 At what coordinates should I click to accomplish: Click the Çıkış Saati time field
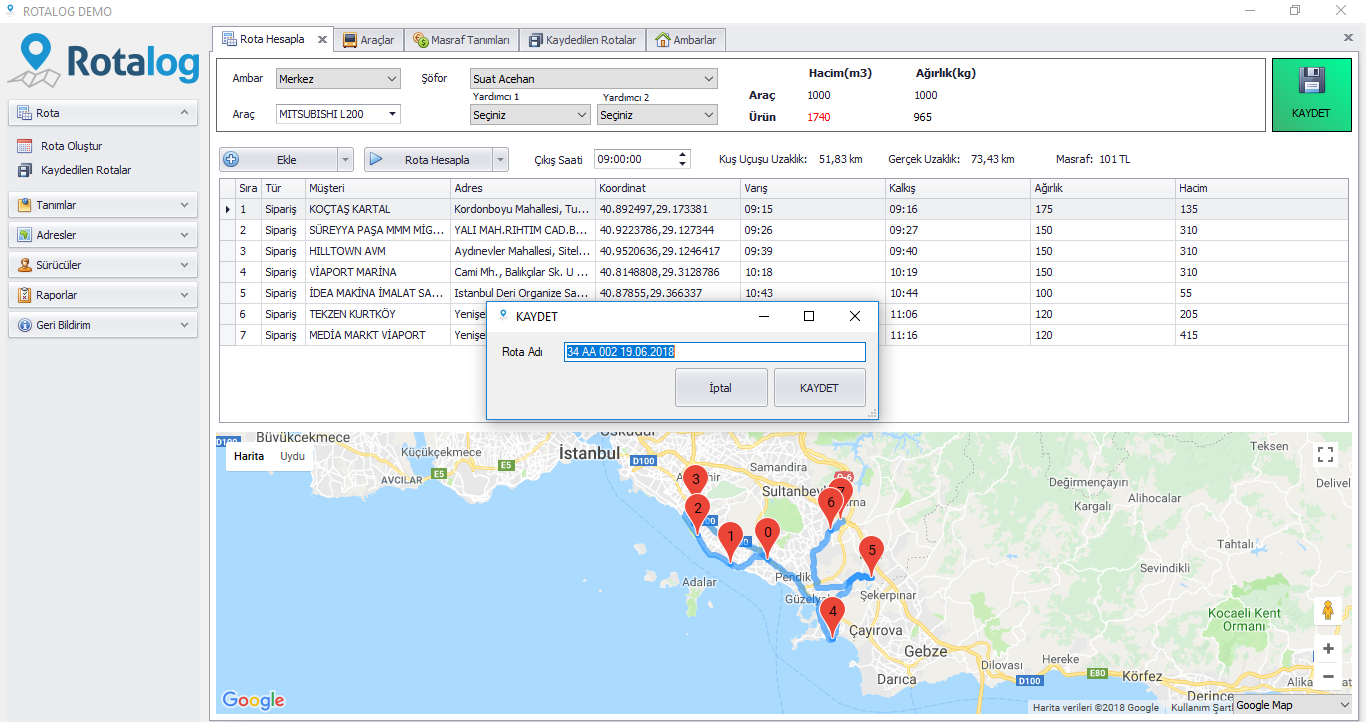tap(635, 159)
